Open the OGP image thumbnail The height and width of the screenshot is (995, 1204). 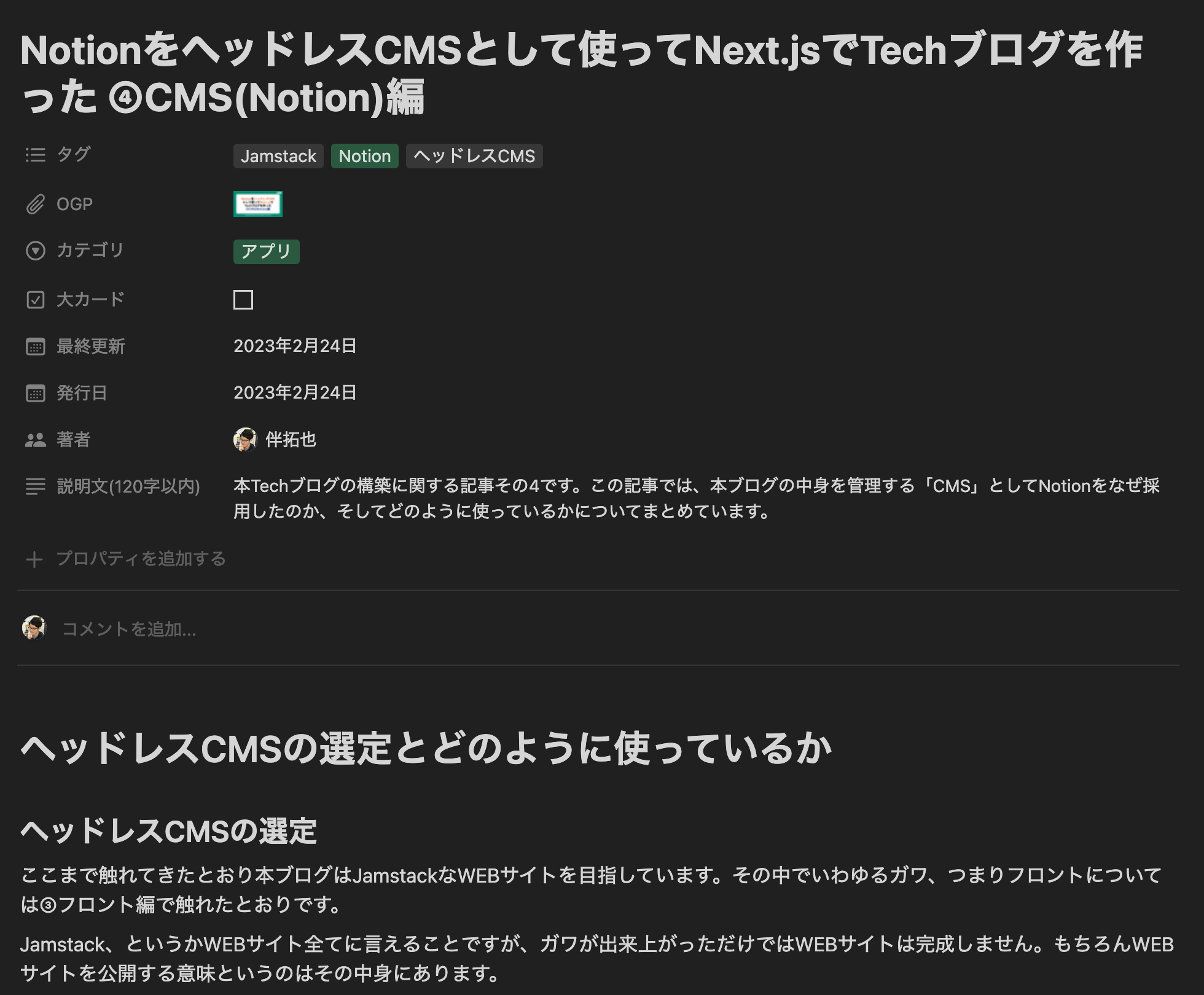pos(257,204)
